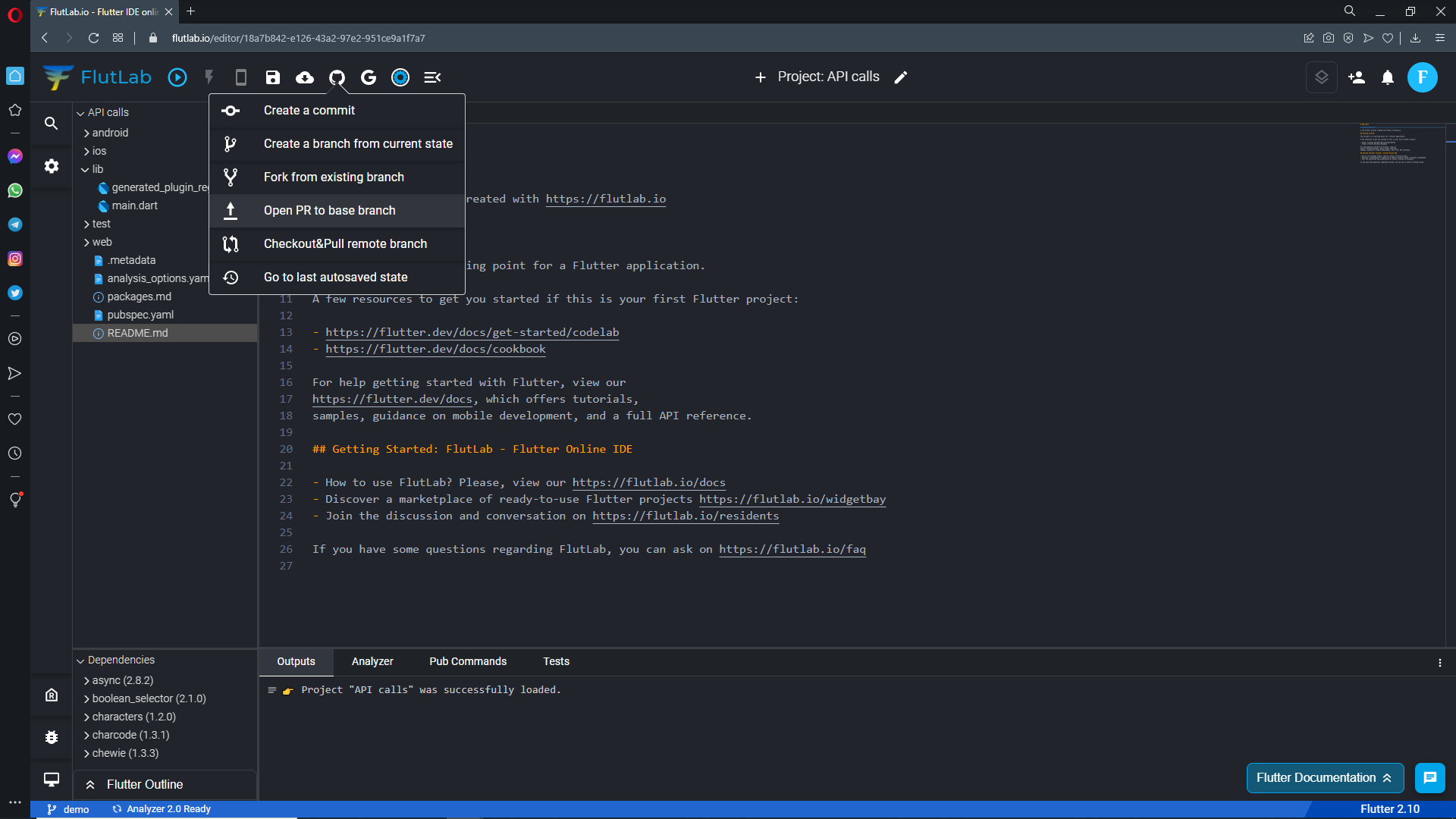Switch to the Outputs tab

click(x=296, y=662)
